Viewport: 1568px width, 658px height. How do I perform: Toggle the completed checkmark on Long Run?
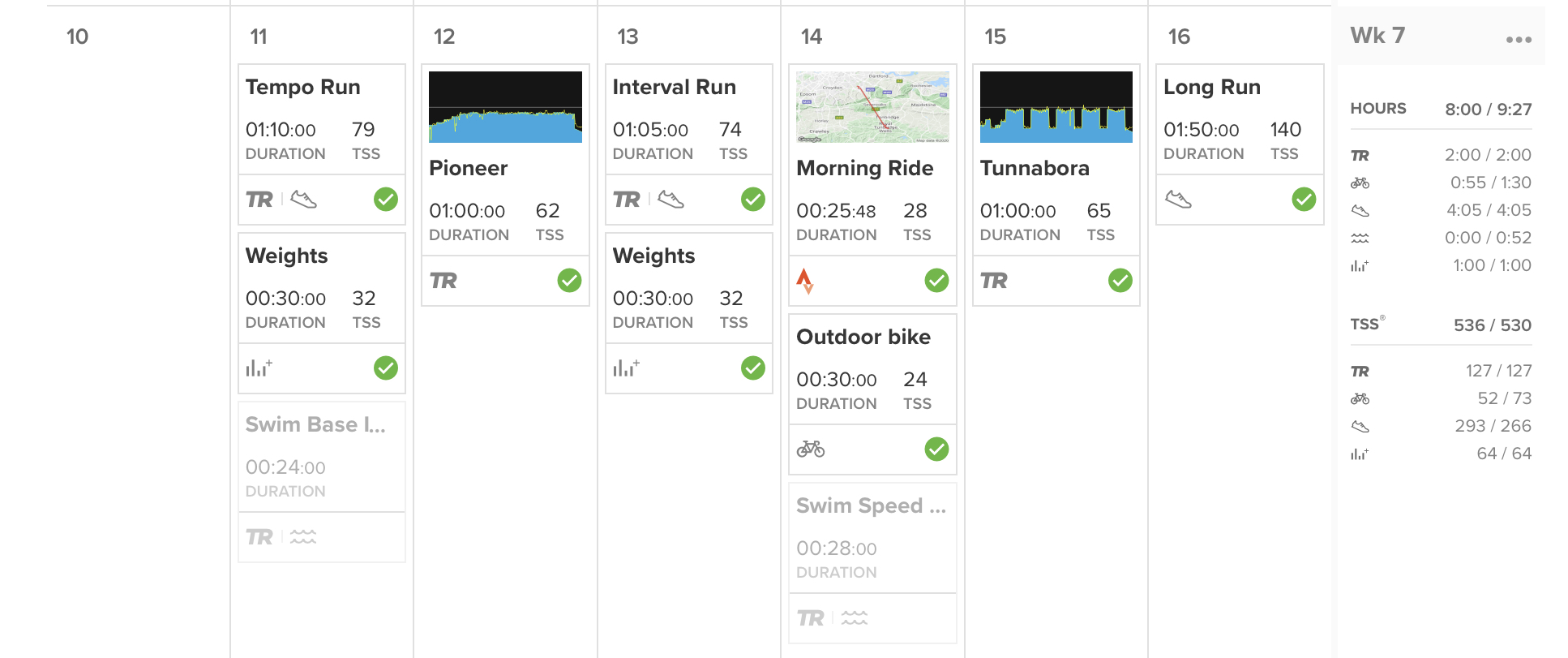pos(1304,199)
